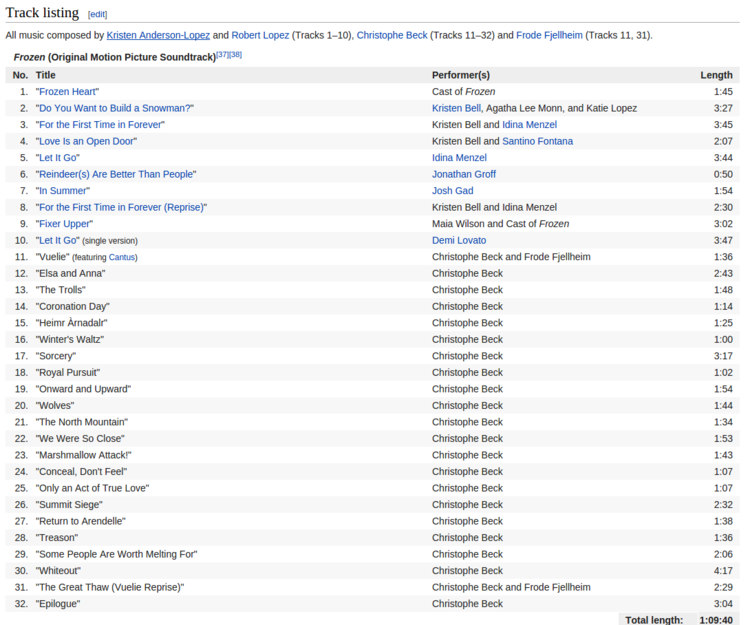
Task: Open the Cantus link in track 11
Action: [x=121, y=257]
